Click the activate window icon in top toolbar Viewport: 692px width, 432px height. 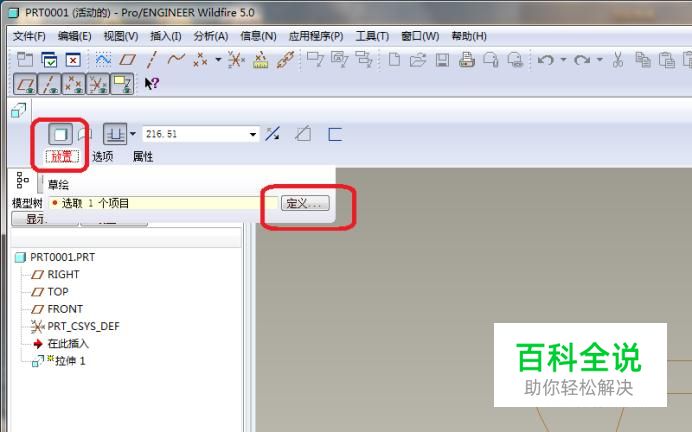tap(25, 59)
